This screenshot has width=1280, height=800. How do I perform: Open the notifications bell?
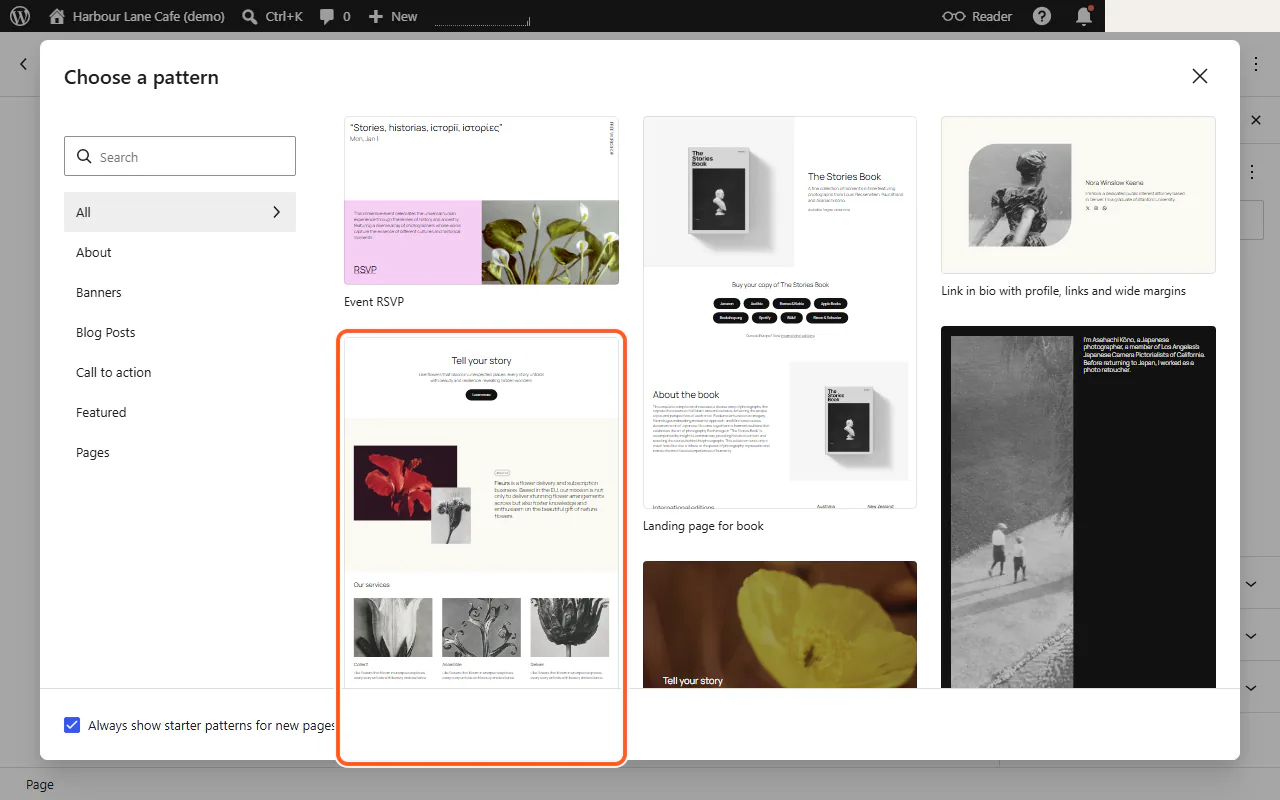[x=1084, y=16]
